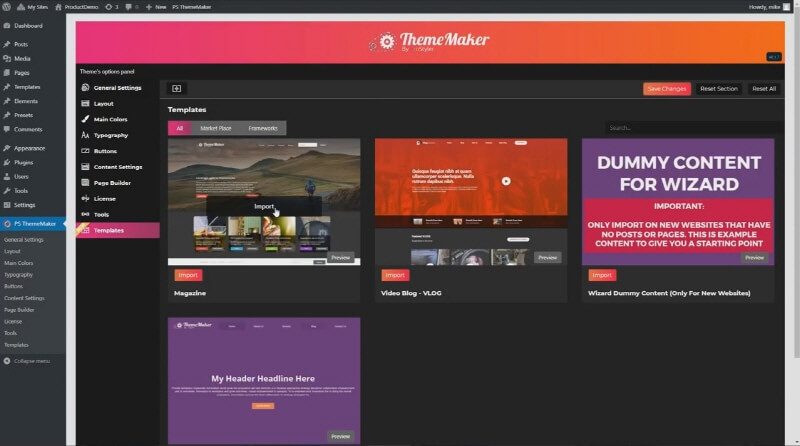Click the Media icon in sidebar

pos(7,59)
